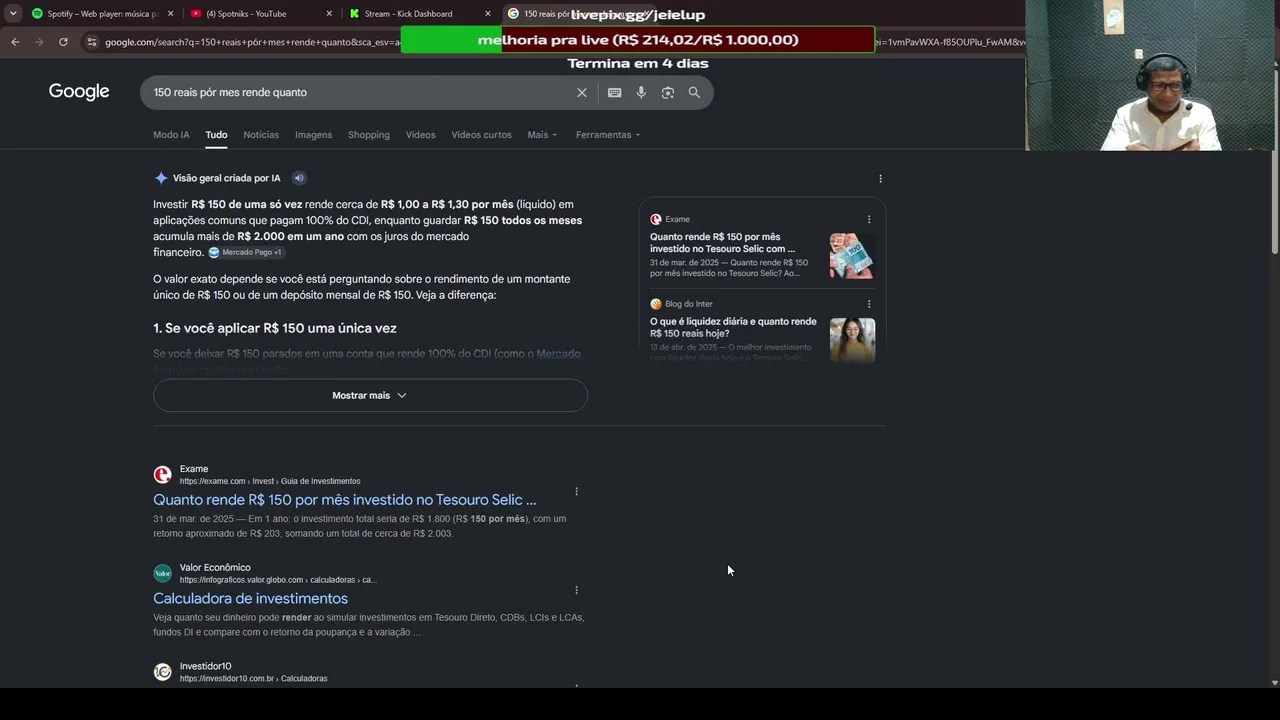Click 'Visão geral criada por IA' label
This screenshot has width=1280, height=720.
[227, 178]
